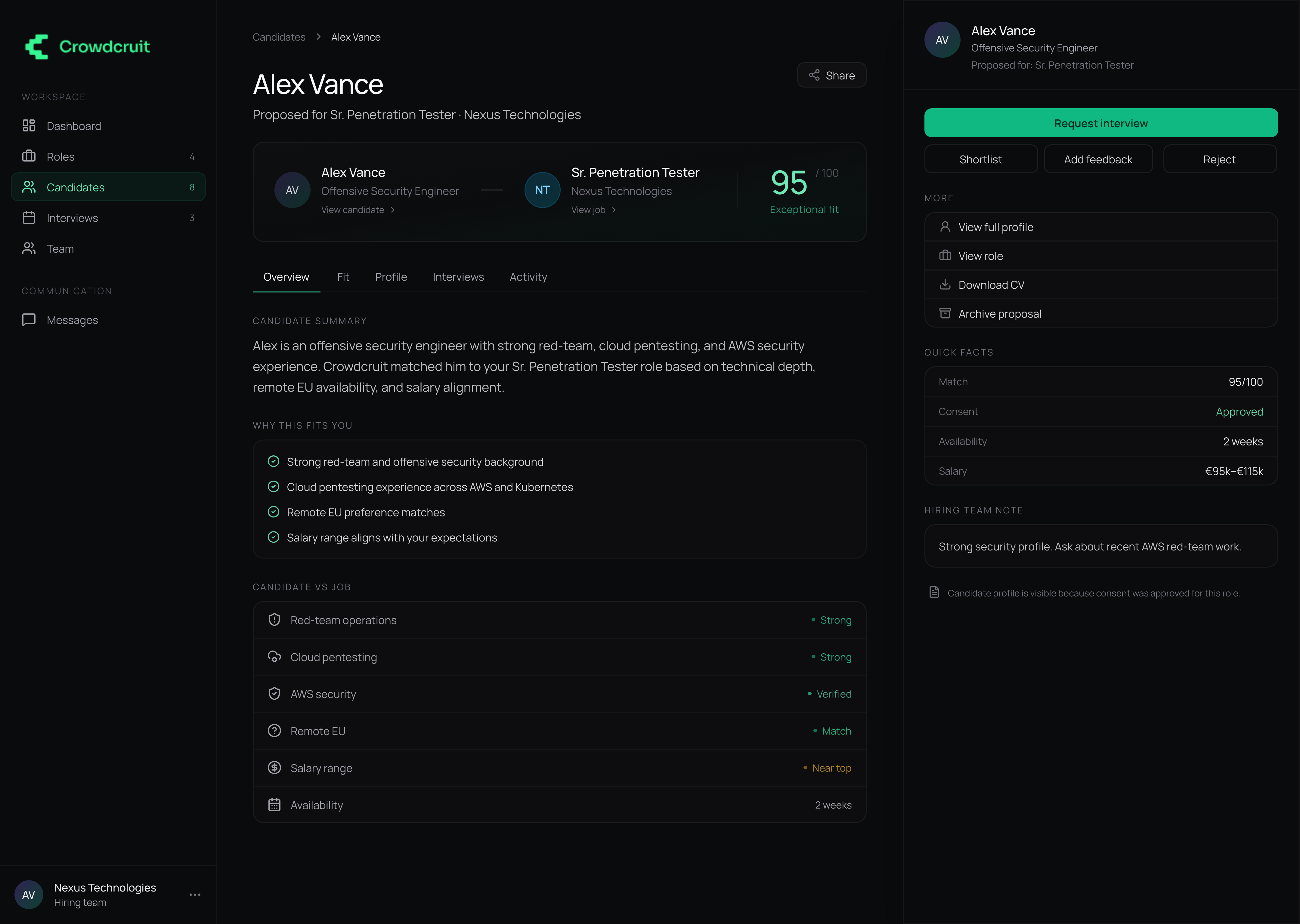Click the Candidates breadcrumb link
The height and width of the screenshot is (924, 1300).
279,37
